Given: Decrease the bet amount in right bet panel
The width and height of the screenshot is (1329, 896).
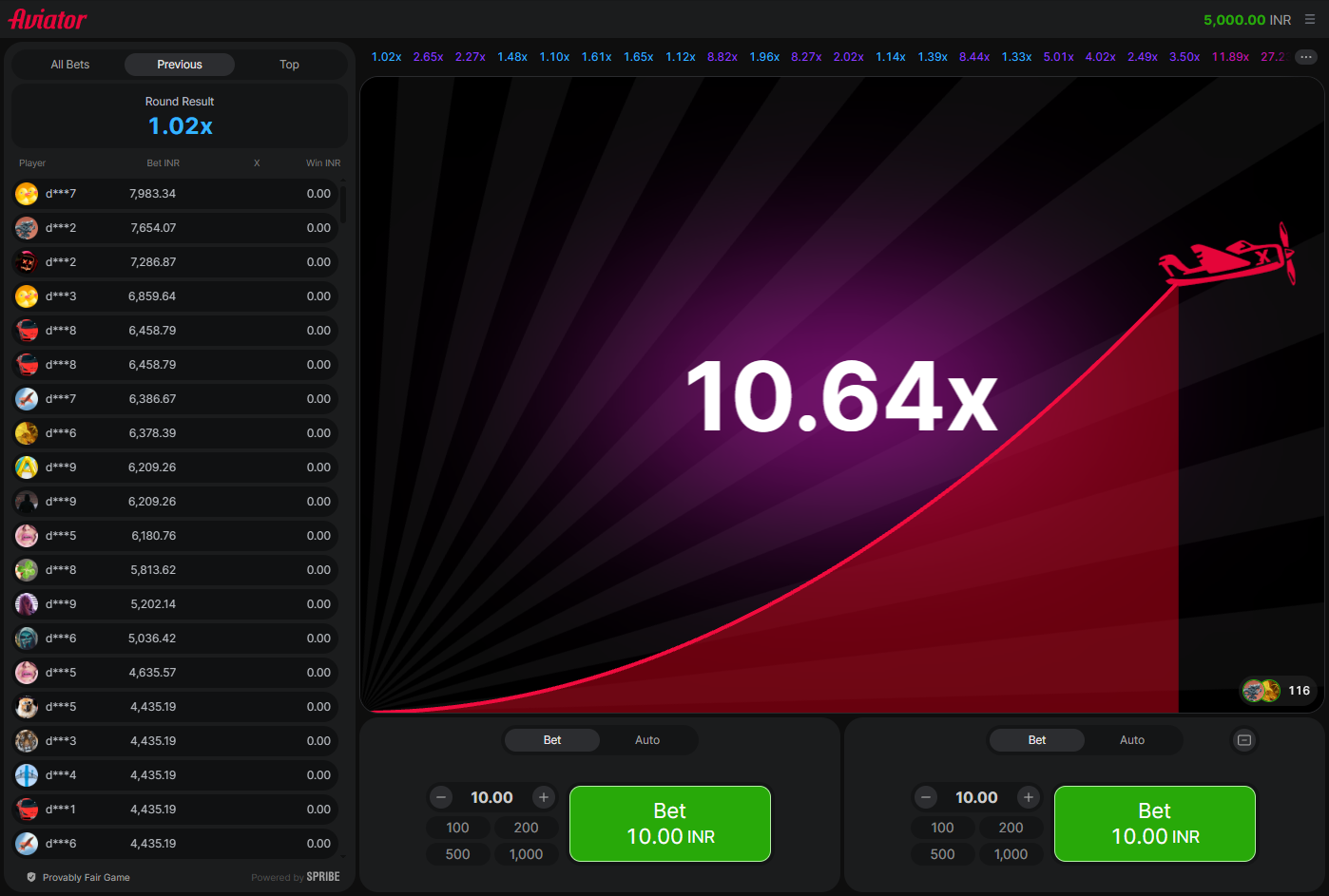Looking at the screenshot, I should tap(925, 797).
